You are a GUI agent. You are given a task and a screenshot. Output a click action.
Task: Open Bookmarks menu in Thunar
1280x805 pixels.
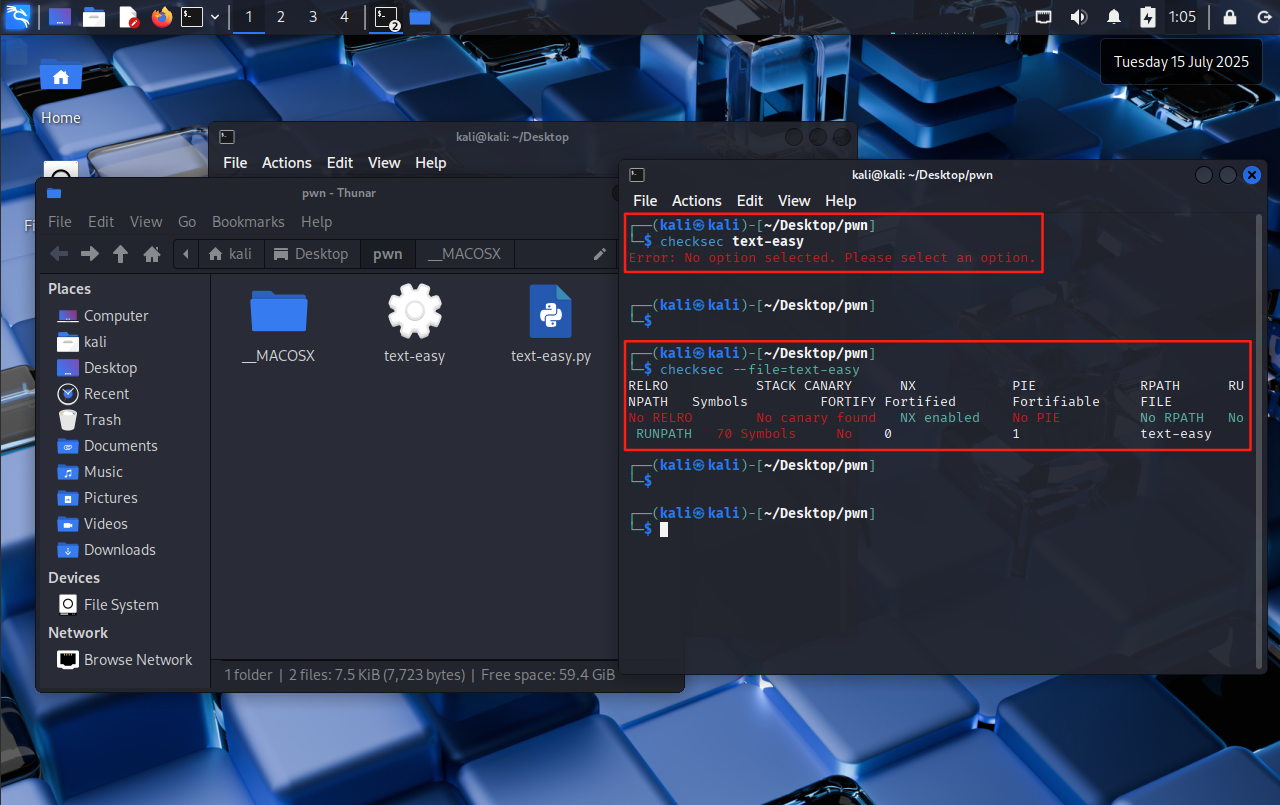click(x=248, y=222)
